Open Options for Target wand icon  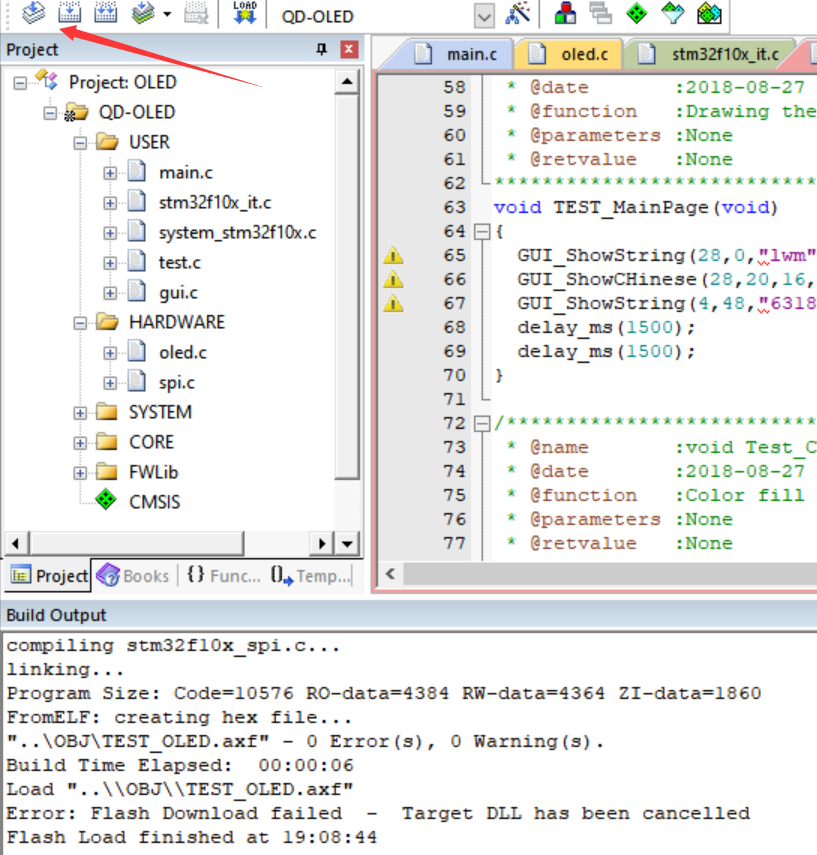(518, 13)
